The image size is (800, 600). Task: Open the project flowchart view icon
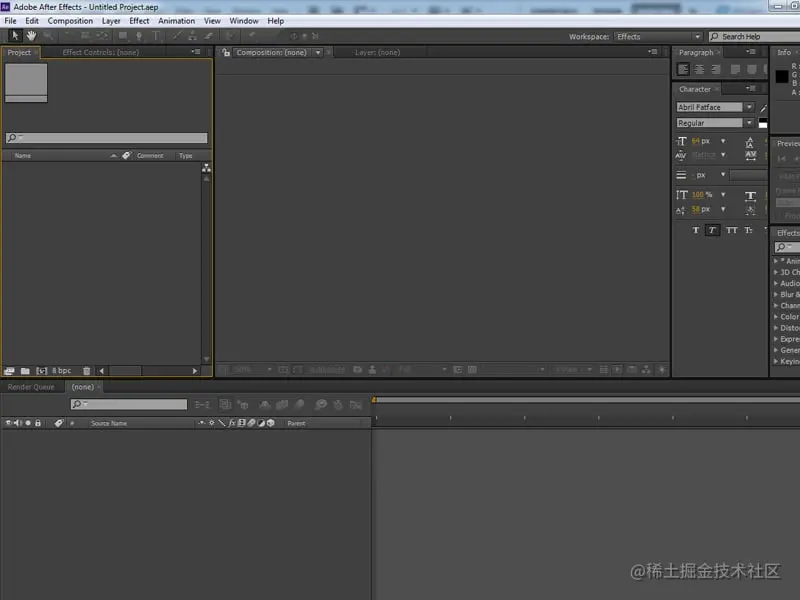point(206,168)
